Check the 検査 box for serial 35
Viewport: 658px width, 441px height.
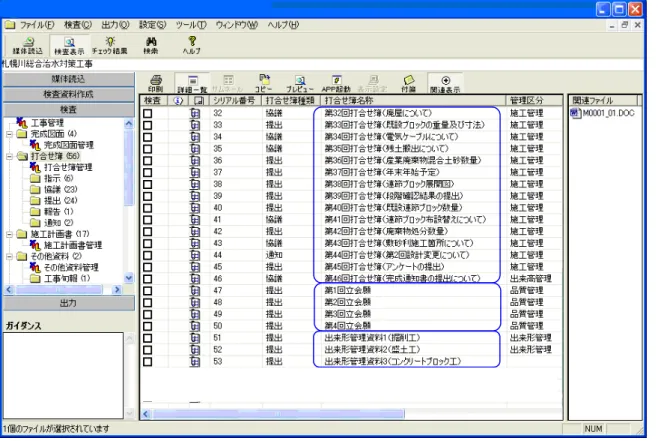[x=148, y=149]
